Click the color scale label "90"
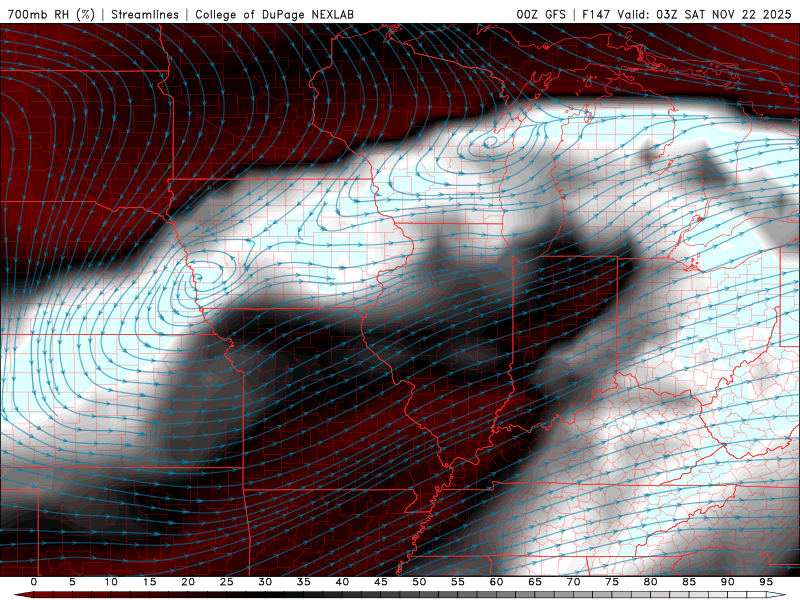This screenshot has height=600, width=800. 727,582
